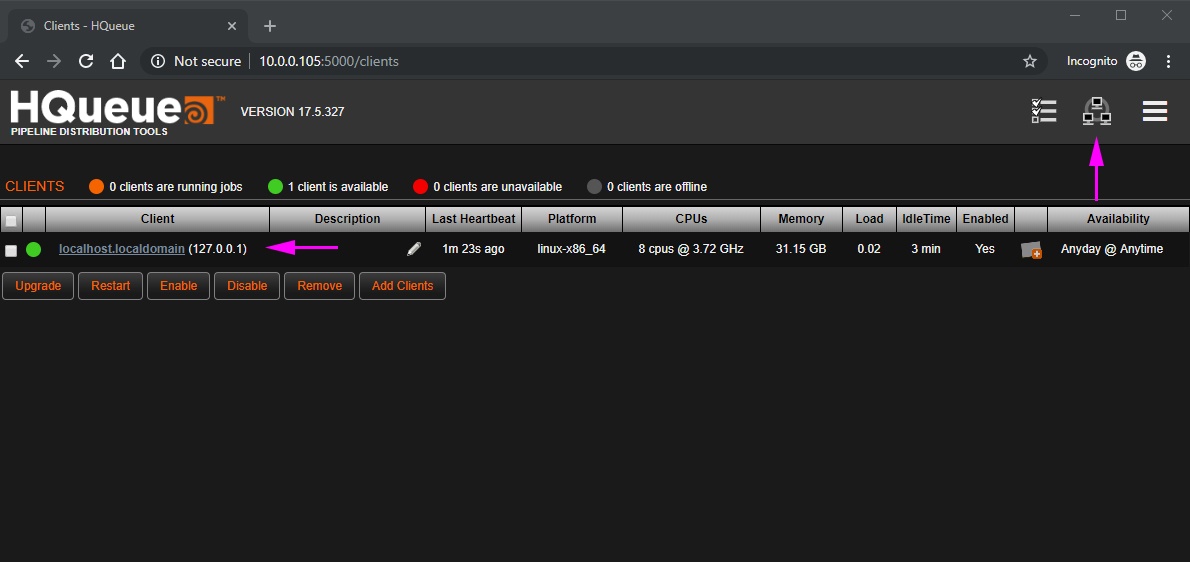
Task: Click the Add Clients button
Action: [x=402, y=286]
